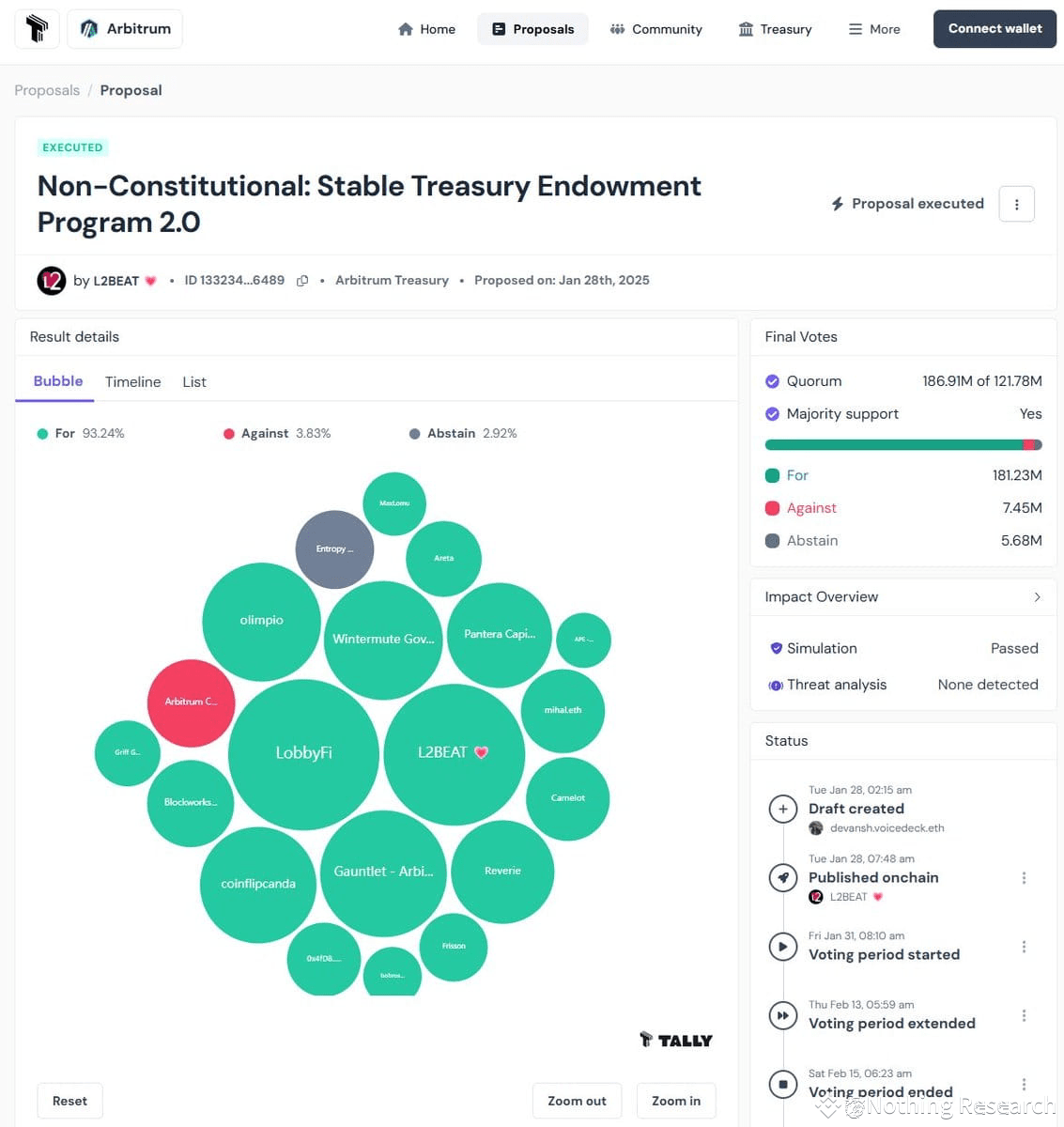Viewport: 1064px width, 1127px height.
Task: Click the vote distribution progress bar
Action: 903,445
